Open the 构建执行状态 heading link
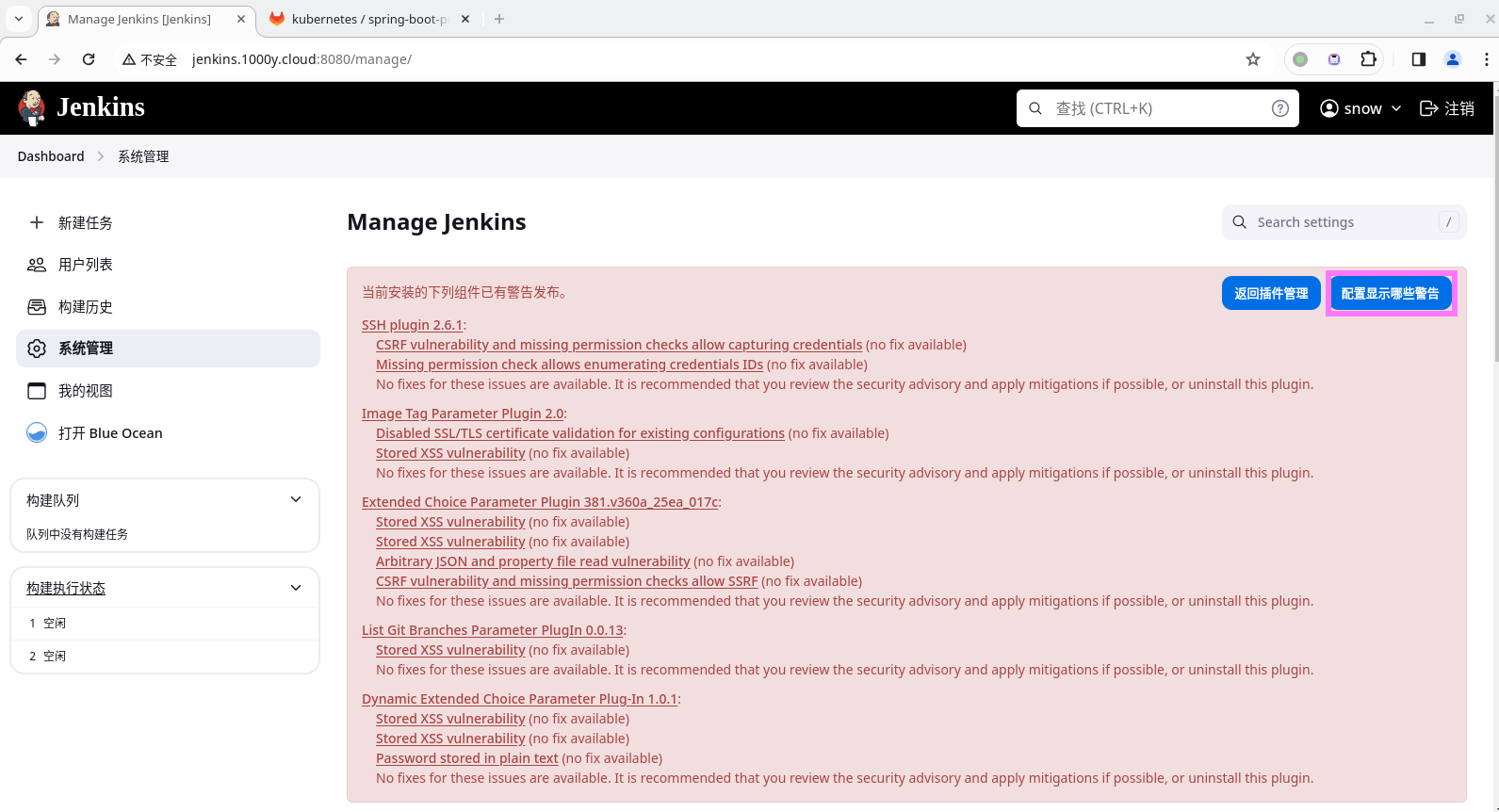The image size is (1499, 812). [66, 588]
